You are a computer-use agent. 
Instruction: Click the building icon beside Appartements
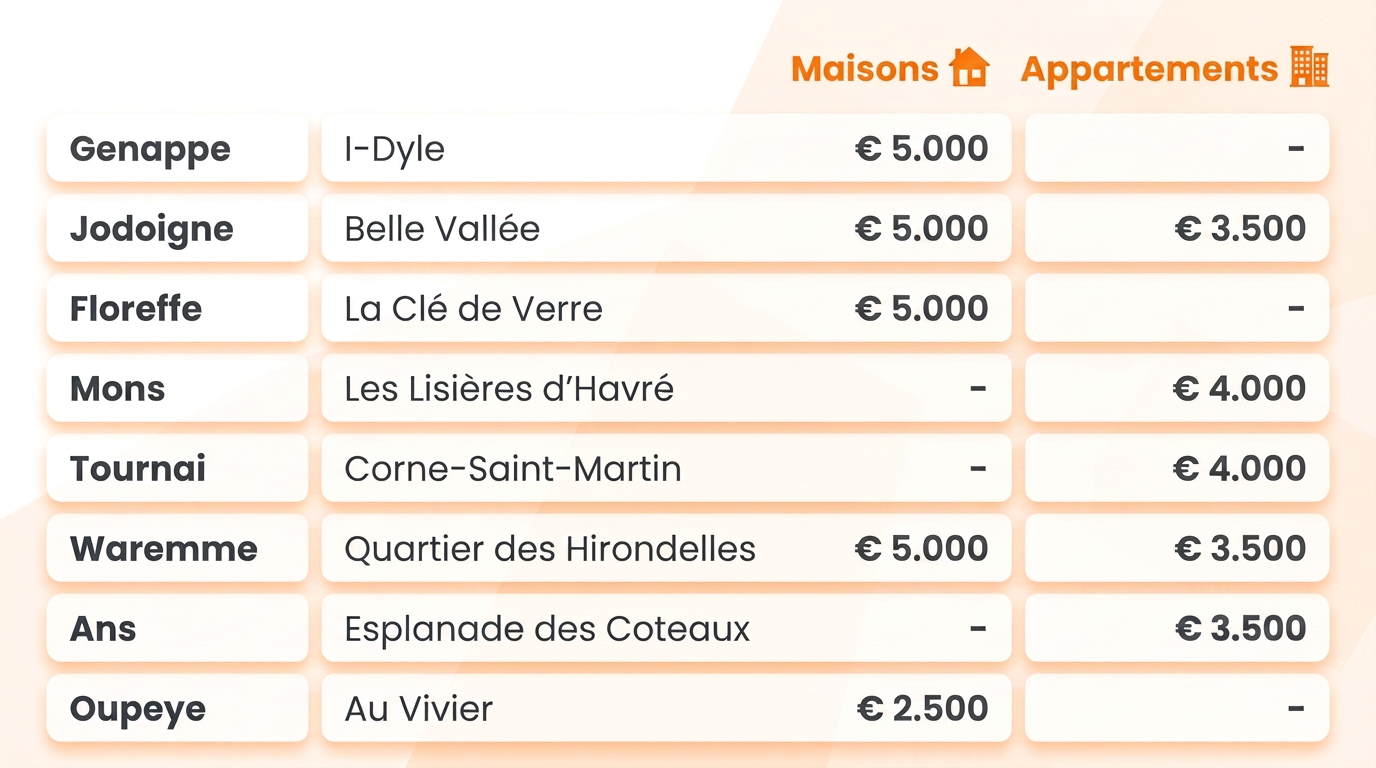coord(1309,67)
